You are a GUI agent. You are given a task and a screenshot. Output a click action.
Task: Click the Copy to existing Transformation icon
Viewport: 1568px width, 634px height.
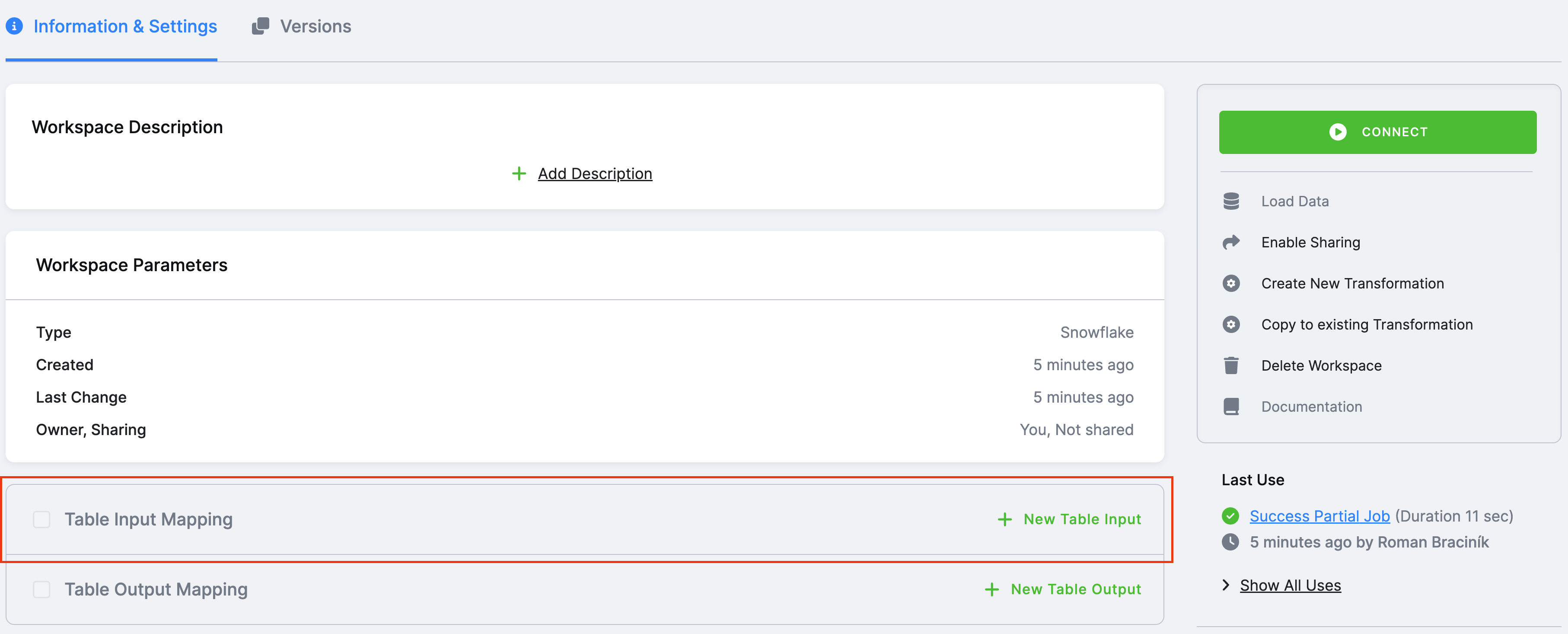click(x=1231, y=325)
